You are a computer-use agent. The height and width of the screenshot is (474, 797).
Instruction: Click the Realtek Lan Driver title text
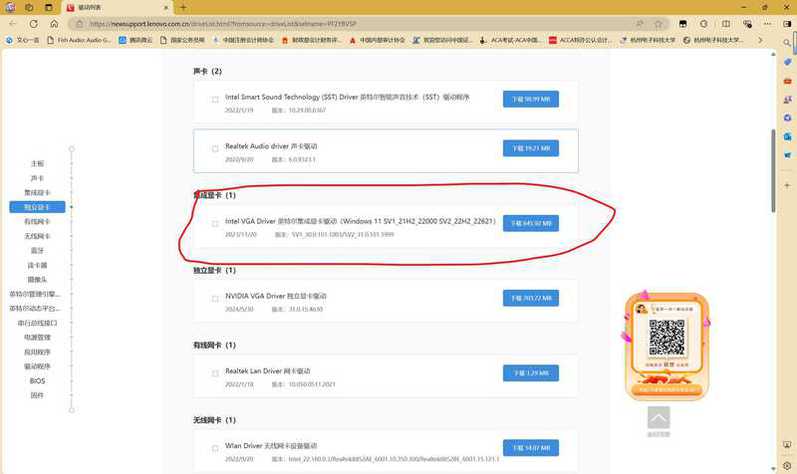[267, 371]
